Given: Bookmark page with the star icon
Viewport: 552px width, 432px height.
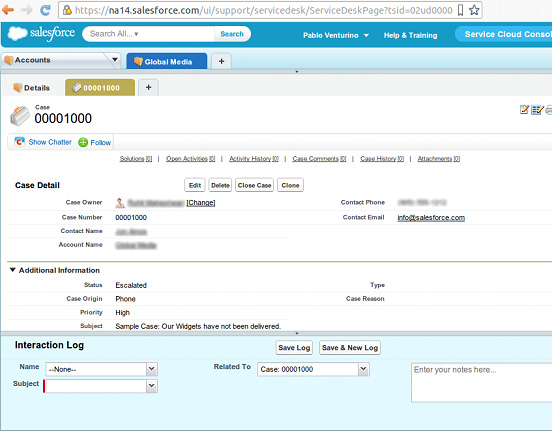Looking at the screenshot, I should (474, 10).
